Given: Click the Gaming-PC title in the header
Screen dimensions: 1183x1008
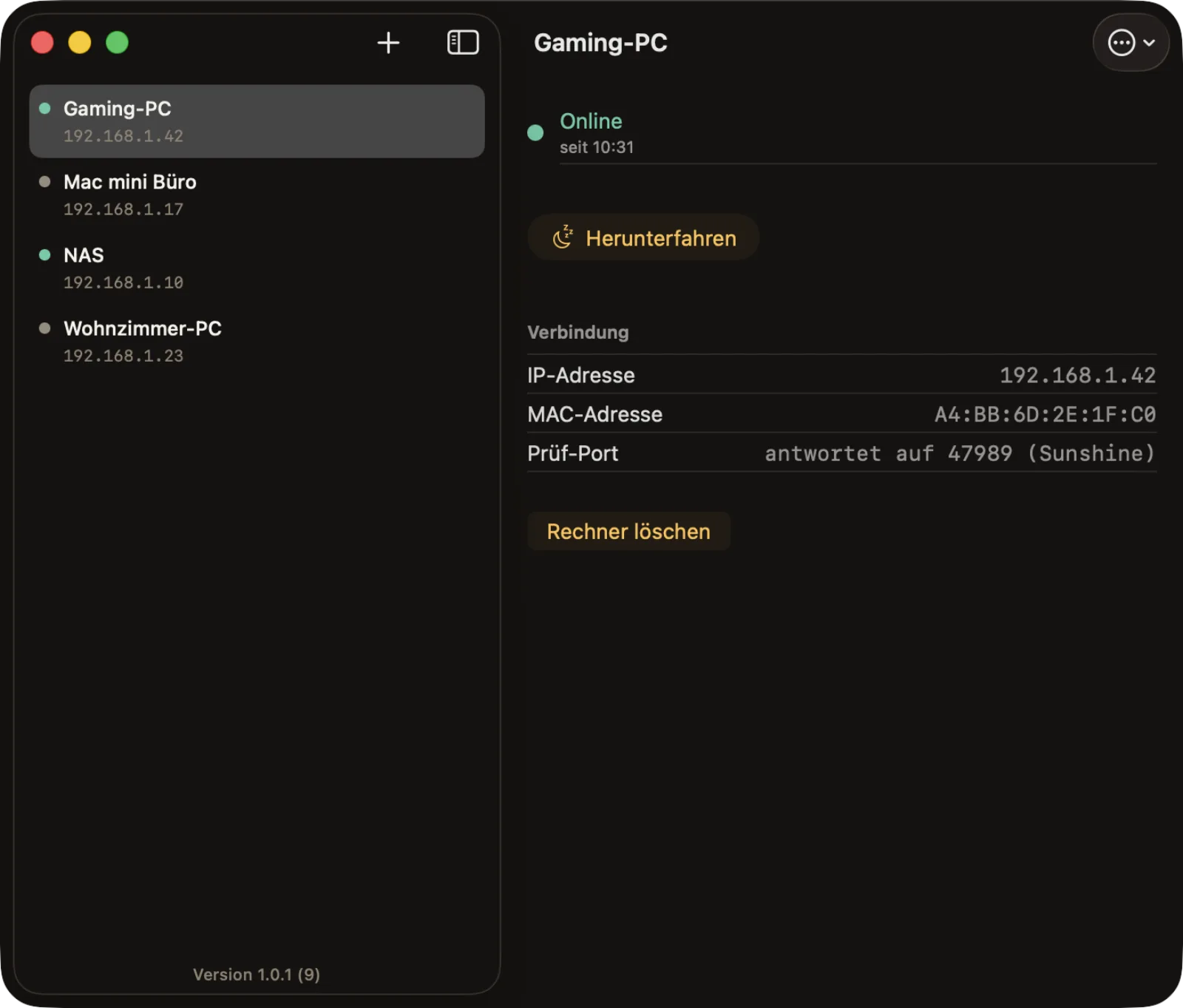Looking at the screenshot, I should pos(600,43).
